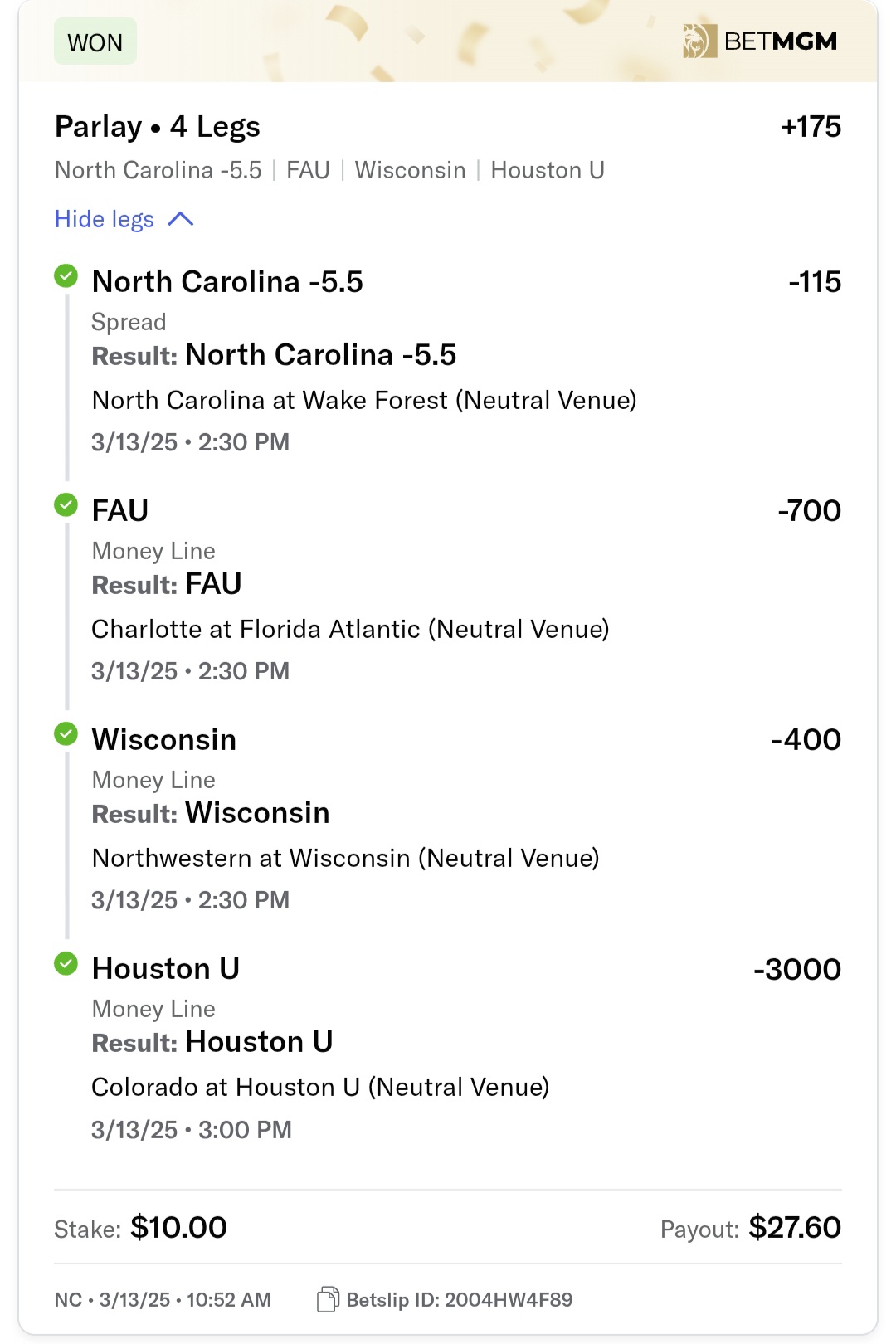Click the $27.60 payout amount

click(x=794, y=1227)
